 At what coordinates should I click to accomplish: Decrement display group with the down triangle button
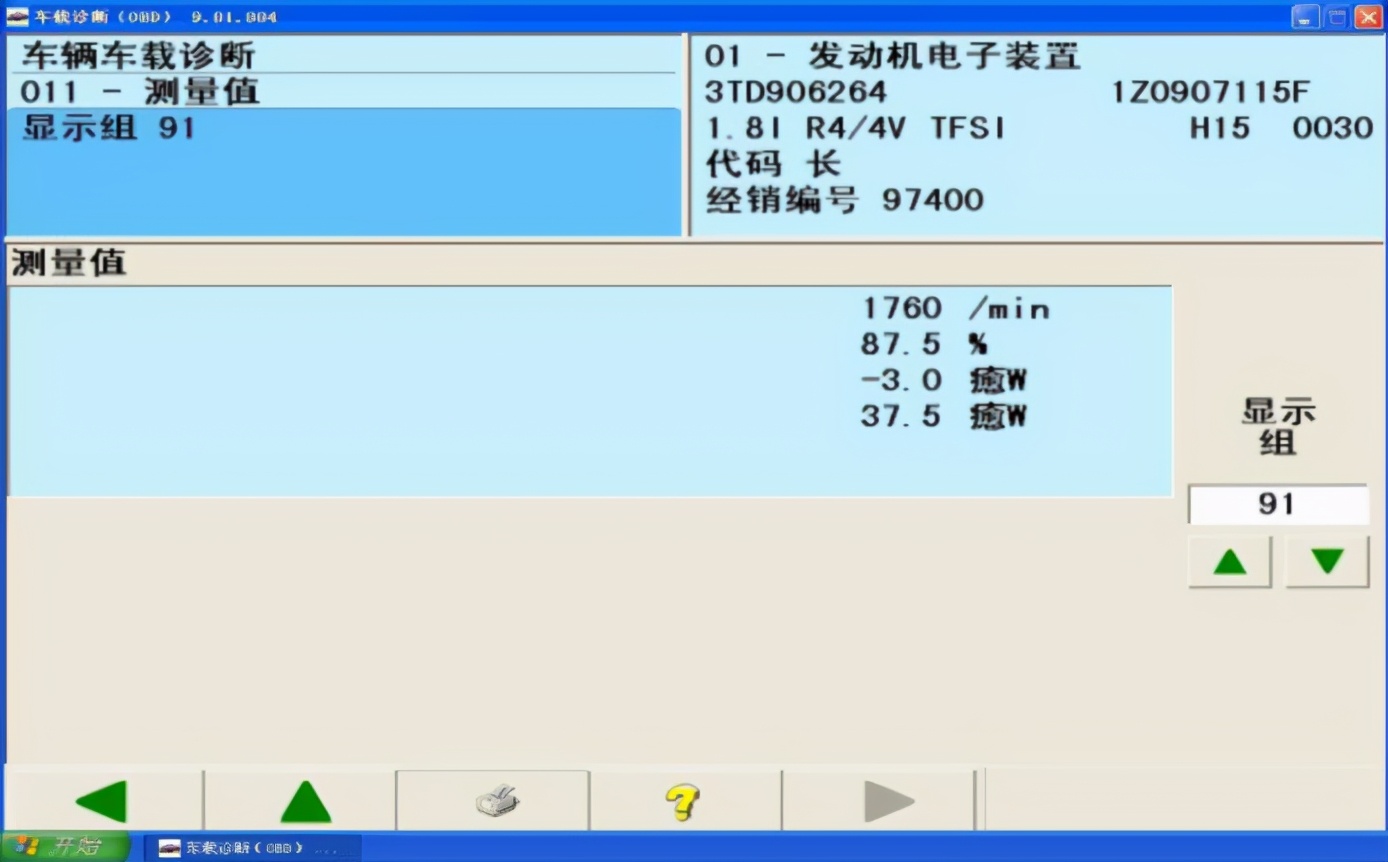click(x=1326, y=561)
